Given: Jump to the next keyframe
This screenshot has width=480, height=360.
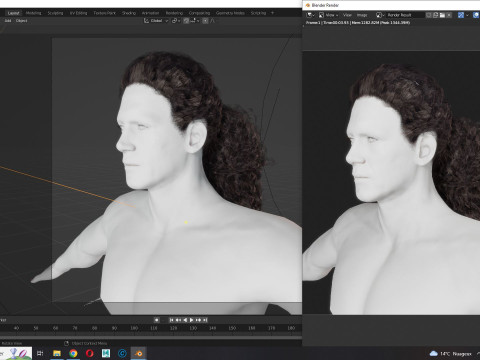Looking at the screenshot, I should click(199, 320).
